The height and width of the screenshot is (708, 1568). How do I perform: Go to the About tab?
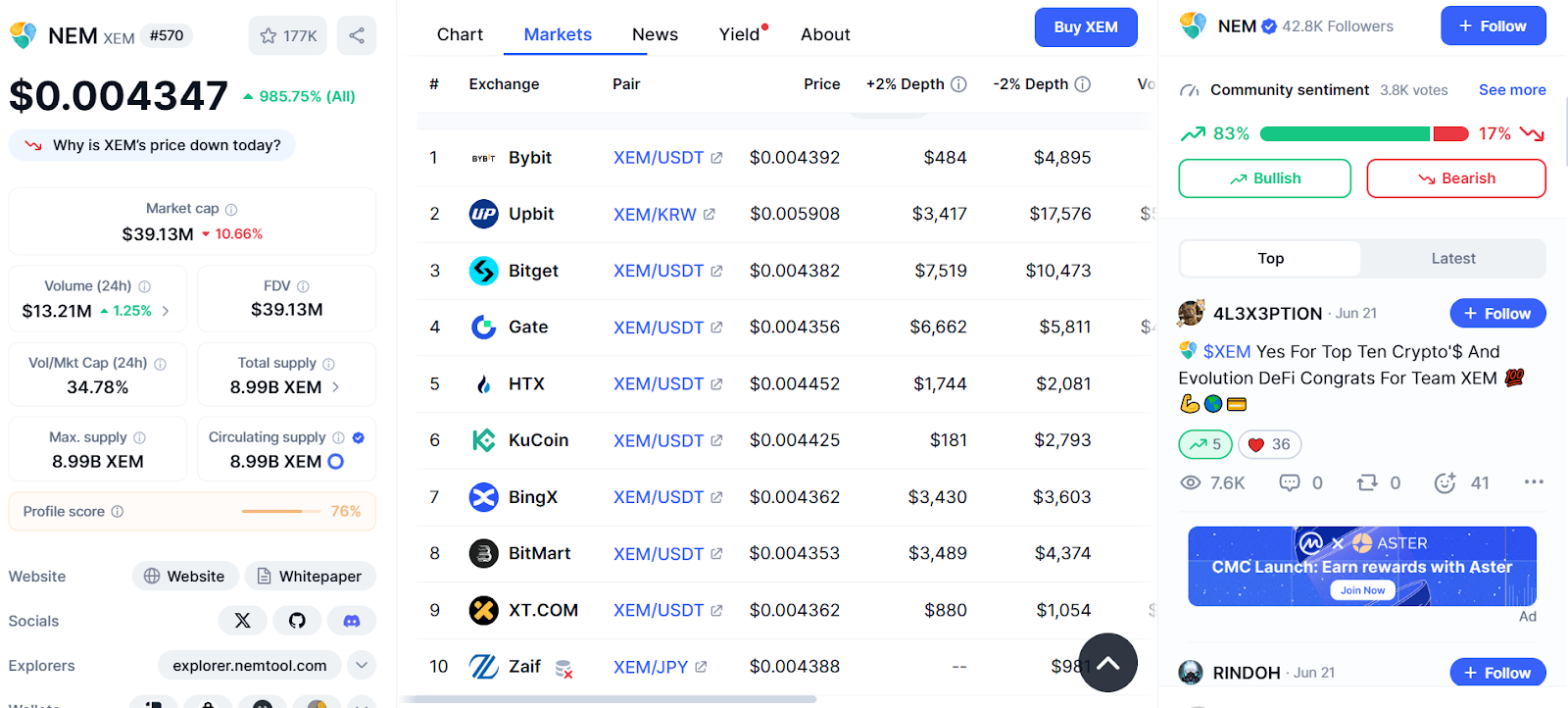tap(825, 34)
